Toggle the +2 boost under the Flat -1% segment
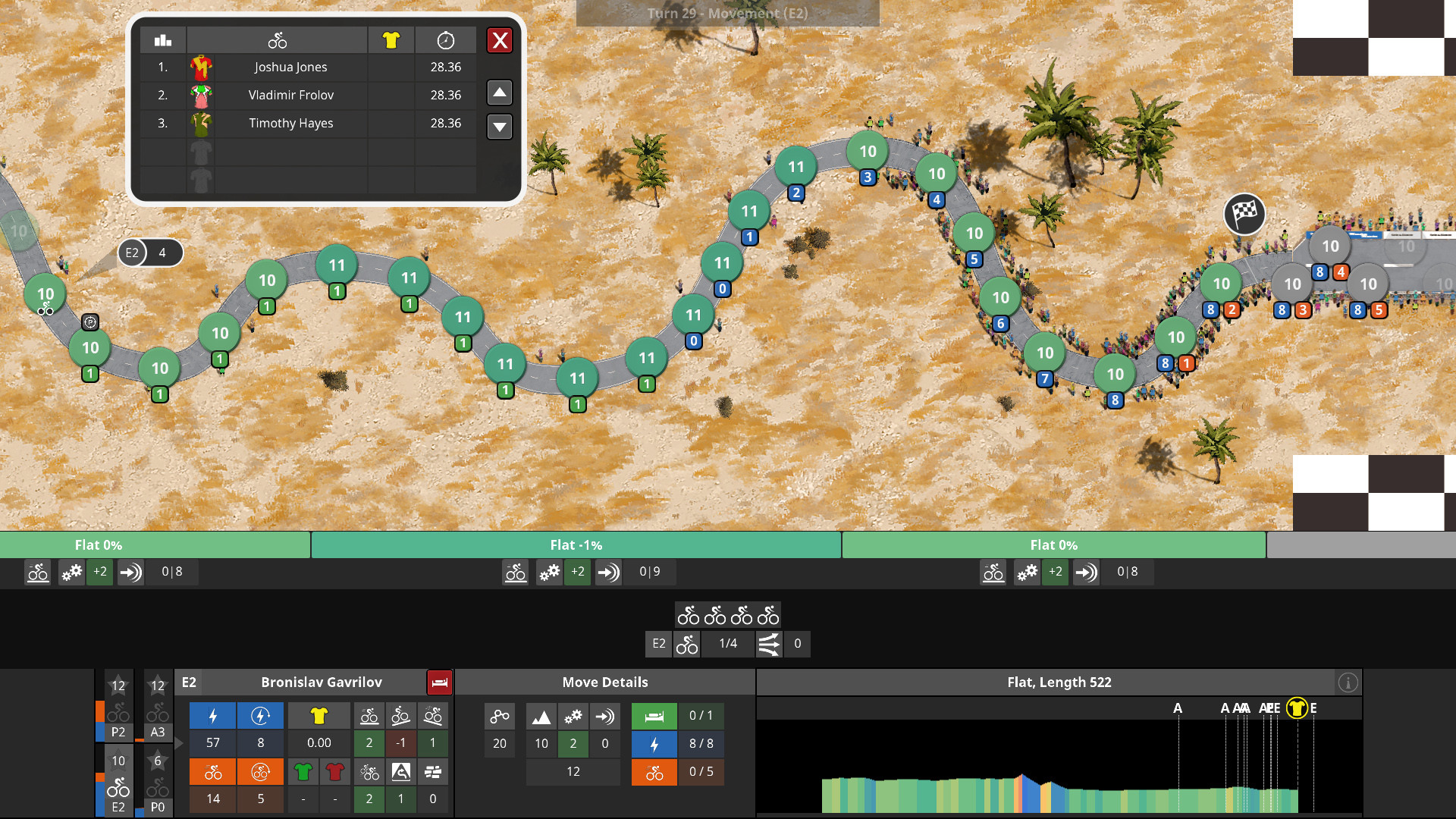This screenshot has height=819, width=1456. 577,573
